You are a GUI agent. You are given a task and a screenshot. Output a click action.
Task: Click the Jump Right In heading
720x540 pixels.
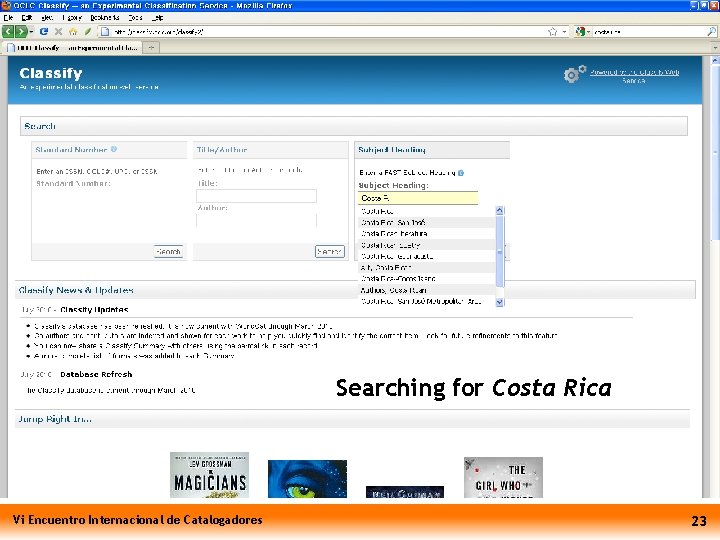point(55,419)
